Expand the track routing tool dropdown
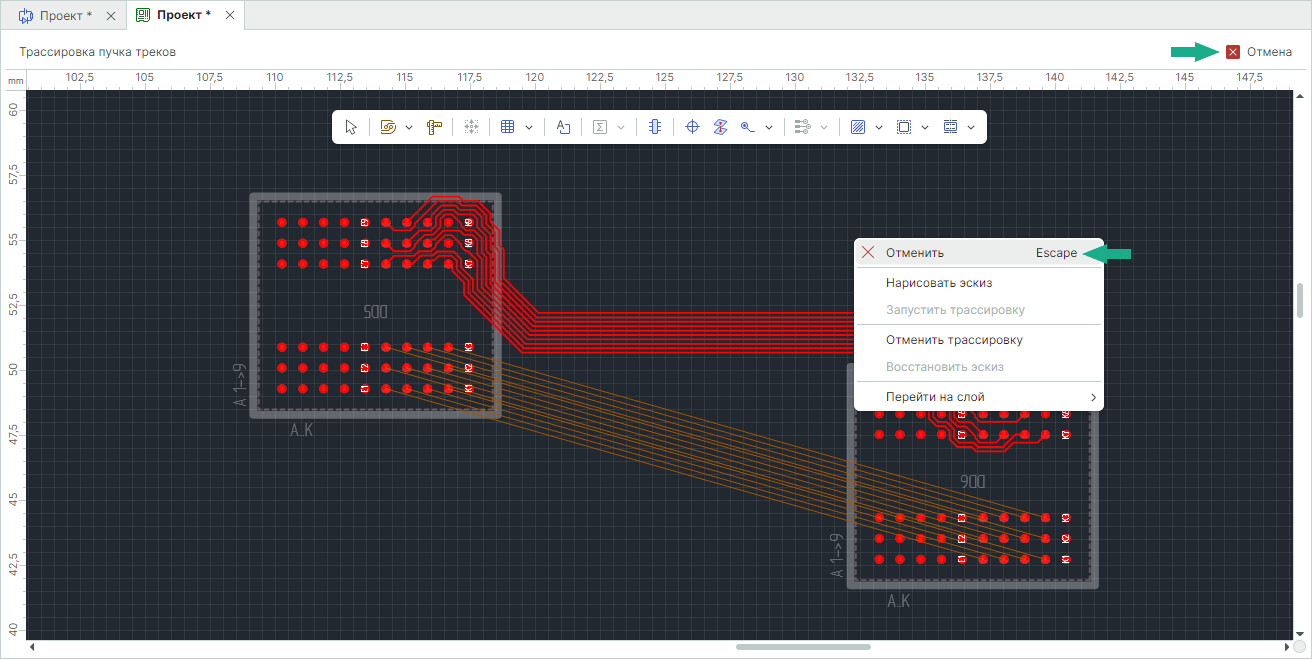This screenshot has height=659, width=1312. pyautogui.click(x=409, y=127)
